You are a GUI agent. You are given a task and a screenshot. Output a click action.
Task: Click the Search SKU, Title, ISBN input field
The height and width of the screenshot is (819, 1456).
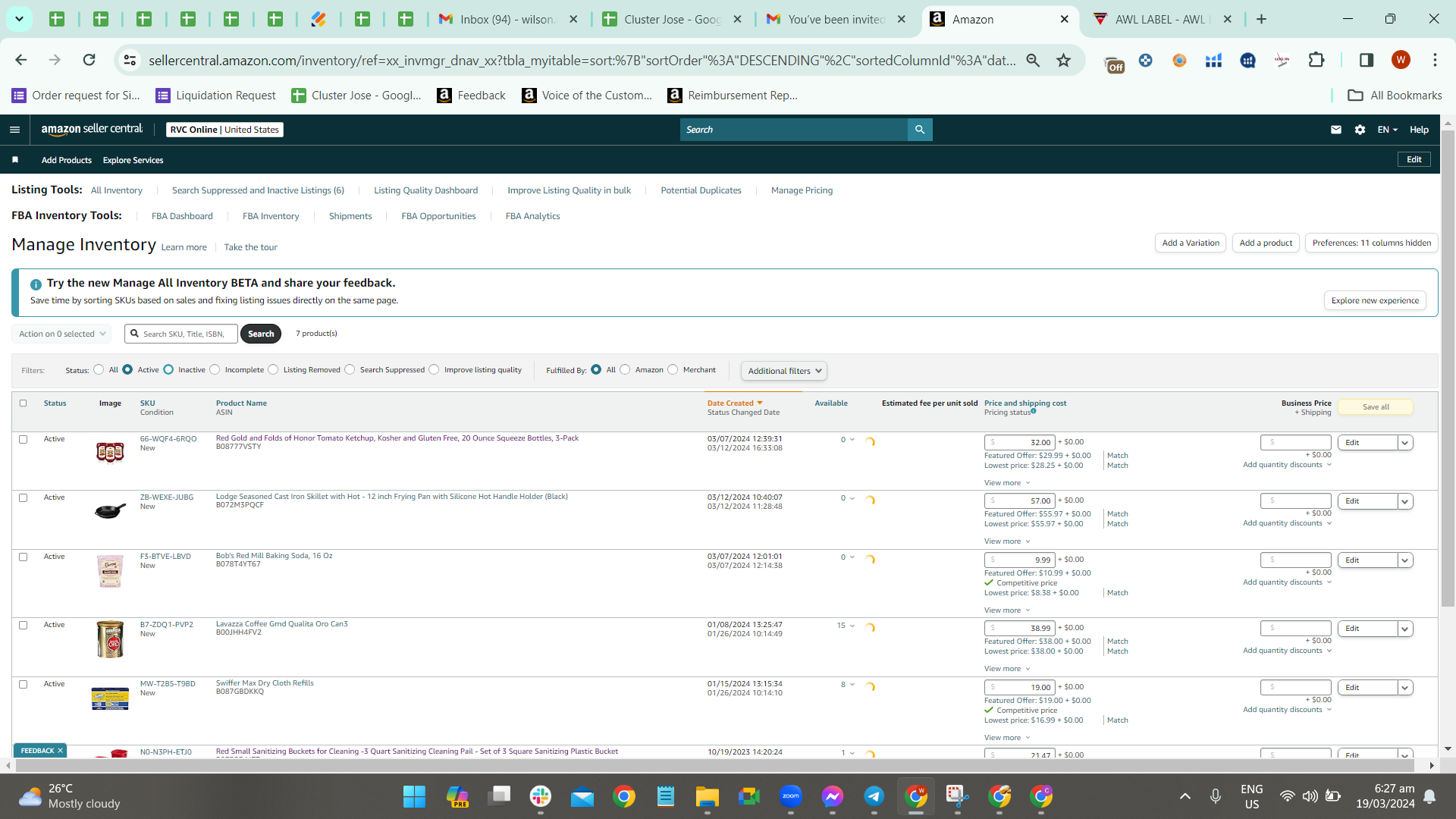(181, 334)
